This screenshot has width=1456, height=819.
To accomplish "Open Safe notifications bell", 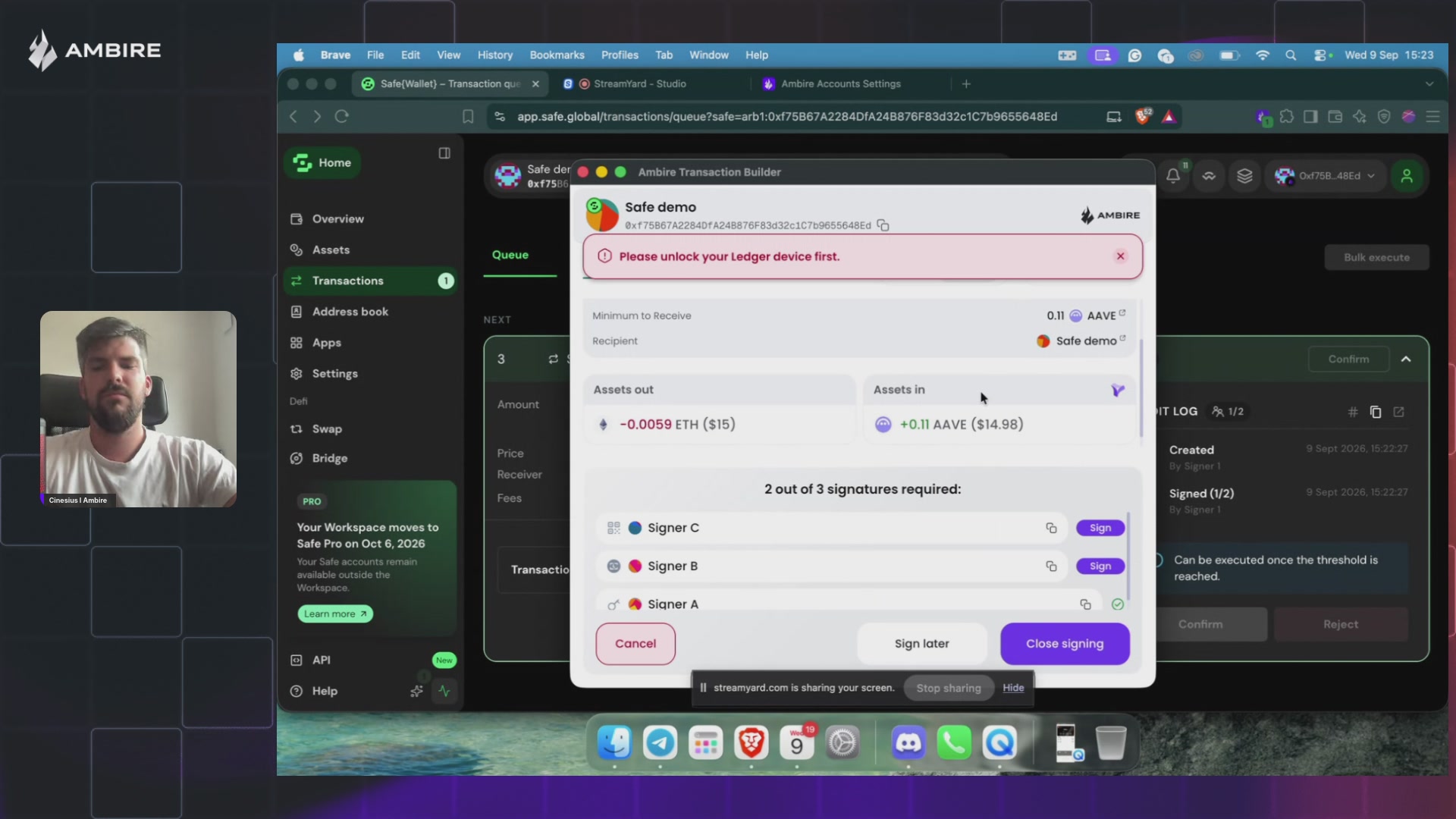I will 1173,176.
